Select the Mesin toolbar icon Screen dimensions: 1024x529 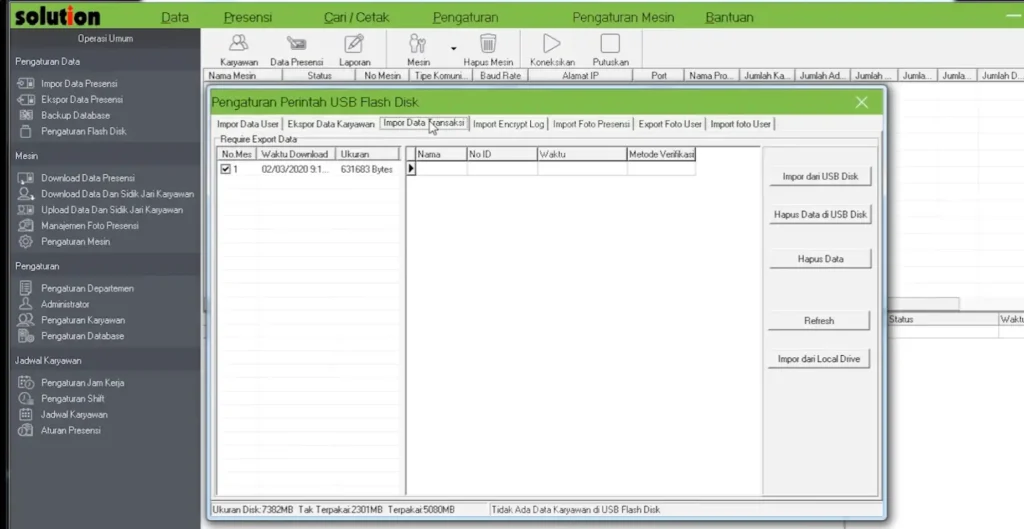418,47
